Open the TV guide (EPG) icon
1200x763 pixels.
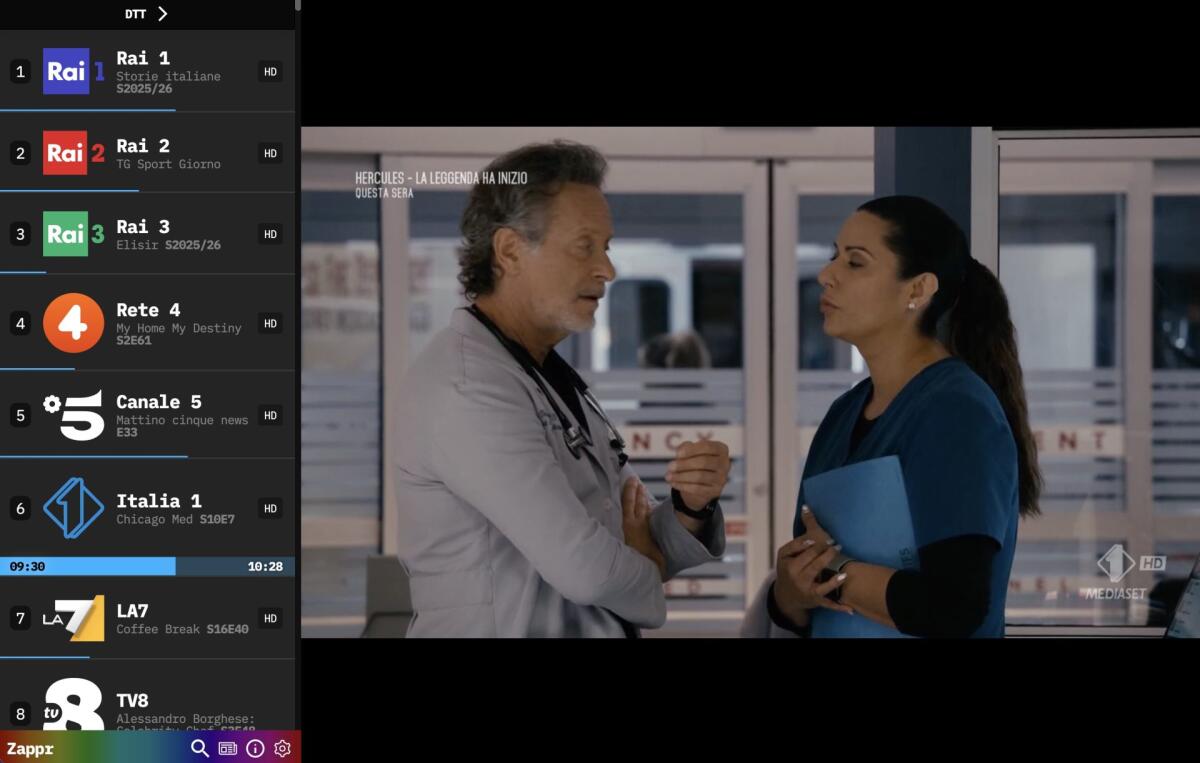[228, 748]
